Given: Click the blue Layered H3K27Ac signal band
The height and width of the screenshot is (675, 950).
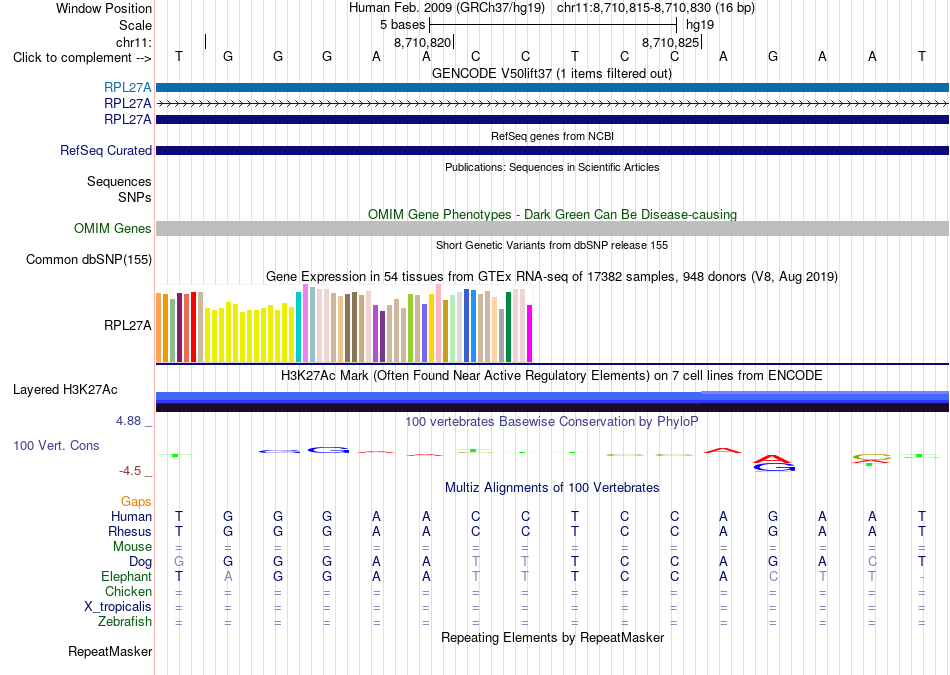Looking at the screenshot, I should (x=552, y=397).
